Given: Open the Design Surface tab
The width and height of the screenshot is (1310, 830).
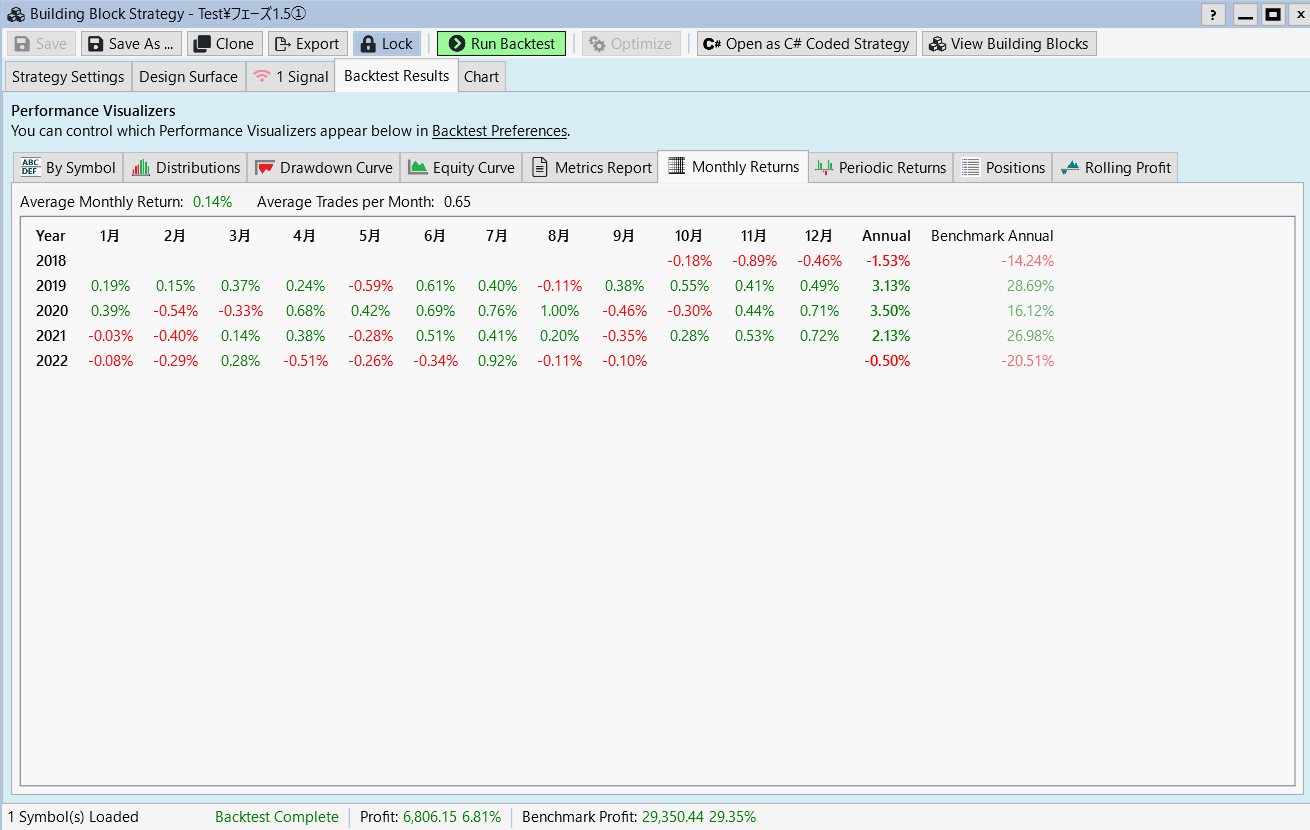Looking at the screenshot, I should point(188,77).
